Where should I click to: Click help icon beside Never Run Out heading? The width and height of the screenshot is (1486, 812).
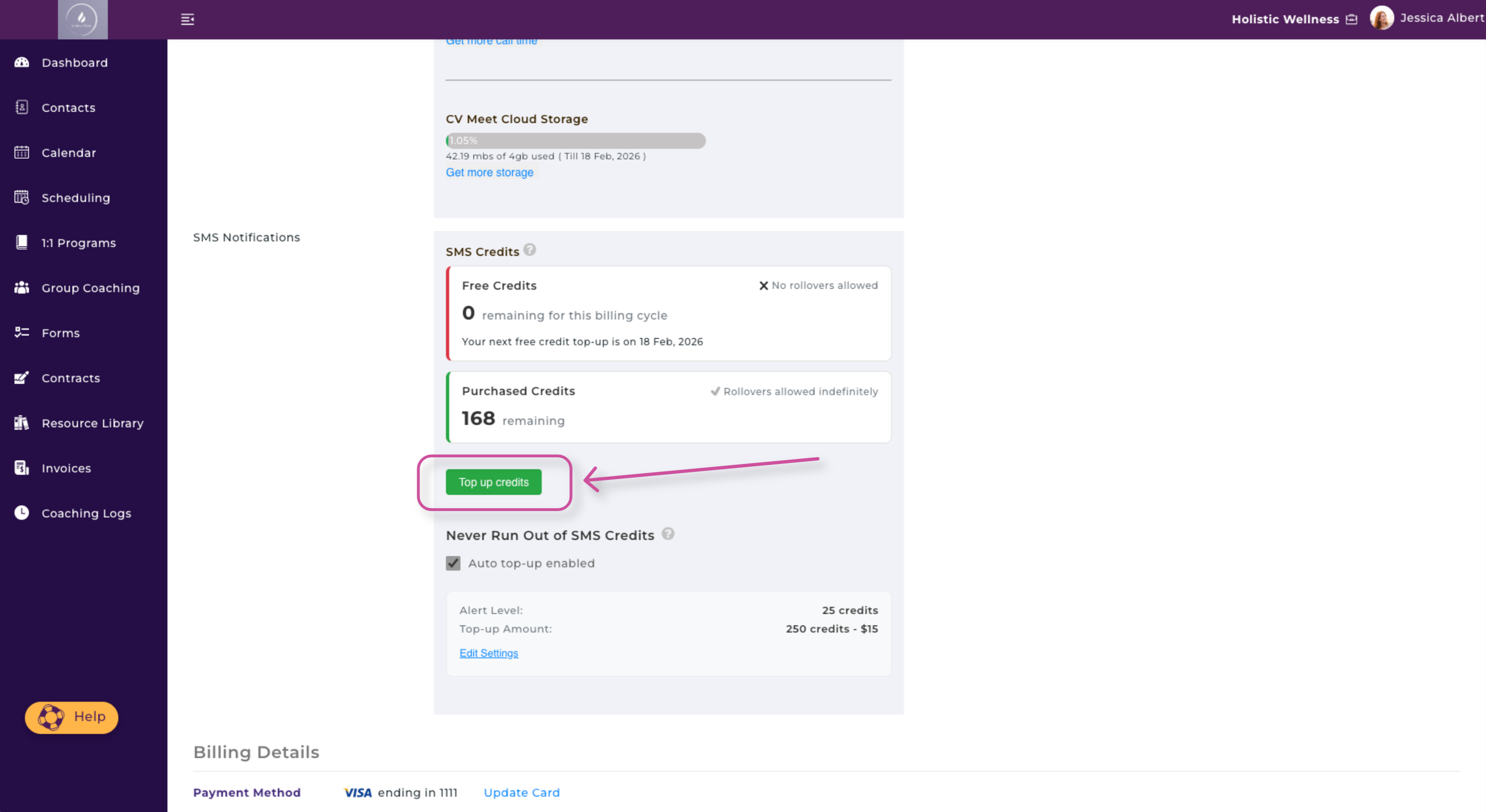coord(667,534)
